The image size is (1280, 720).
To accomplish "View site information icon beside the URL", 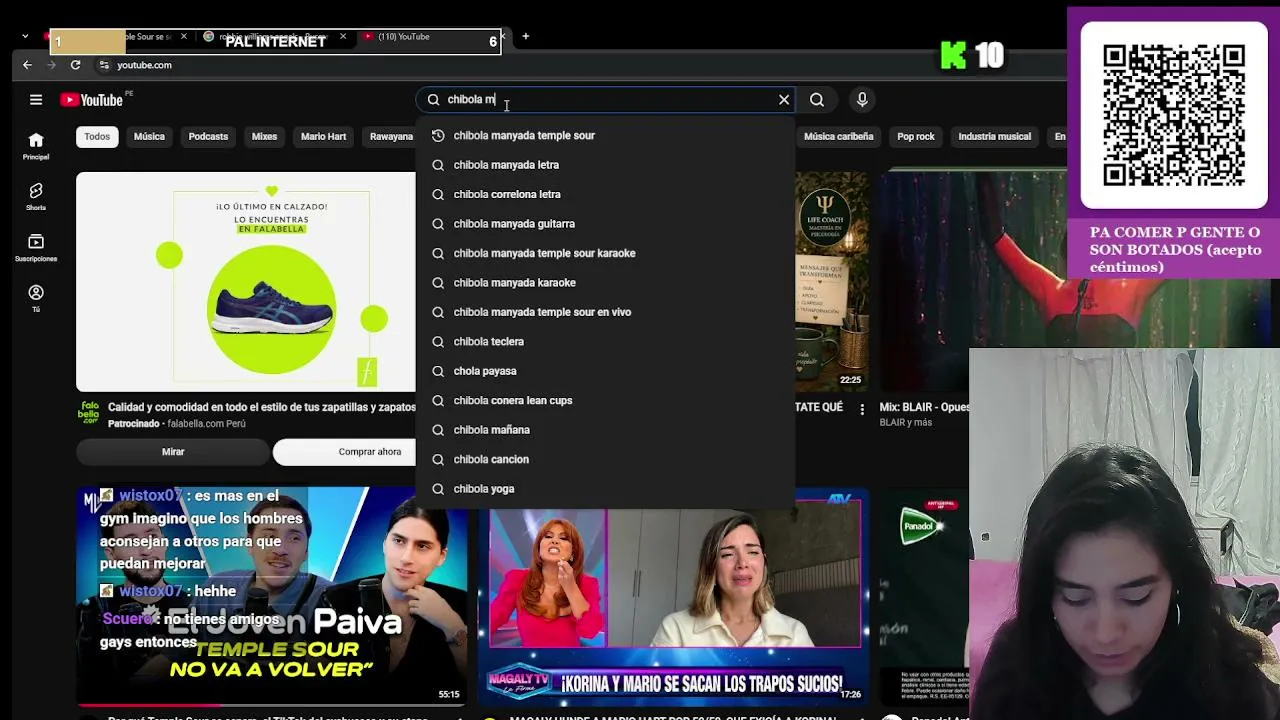I will coord(104,65).
